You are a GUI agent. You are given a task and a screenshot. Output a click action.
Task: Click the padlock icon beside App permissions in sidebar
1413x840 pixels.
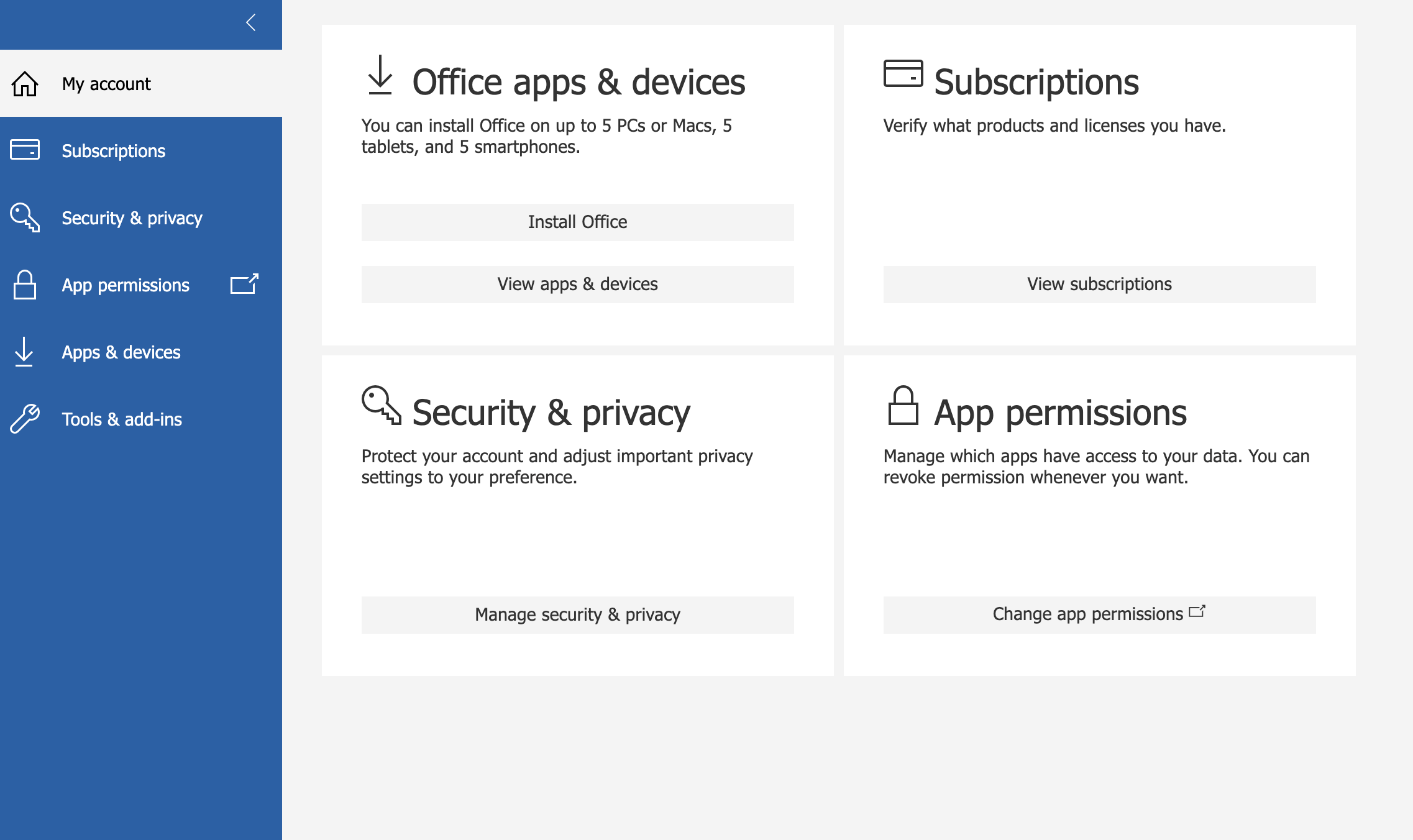coord(25,285)
